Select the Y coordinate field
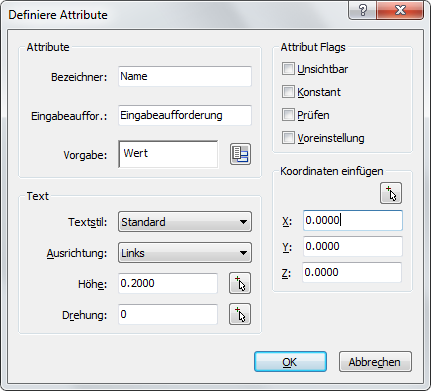431x391 pixels. (353, 246)
